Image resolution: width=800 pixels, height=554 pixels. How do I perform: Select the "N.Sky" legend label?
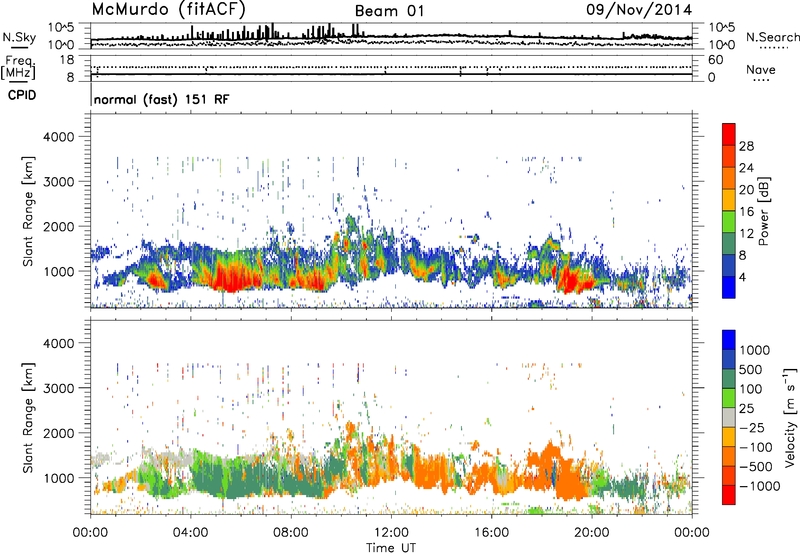[x=19, y=37]
